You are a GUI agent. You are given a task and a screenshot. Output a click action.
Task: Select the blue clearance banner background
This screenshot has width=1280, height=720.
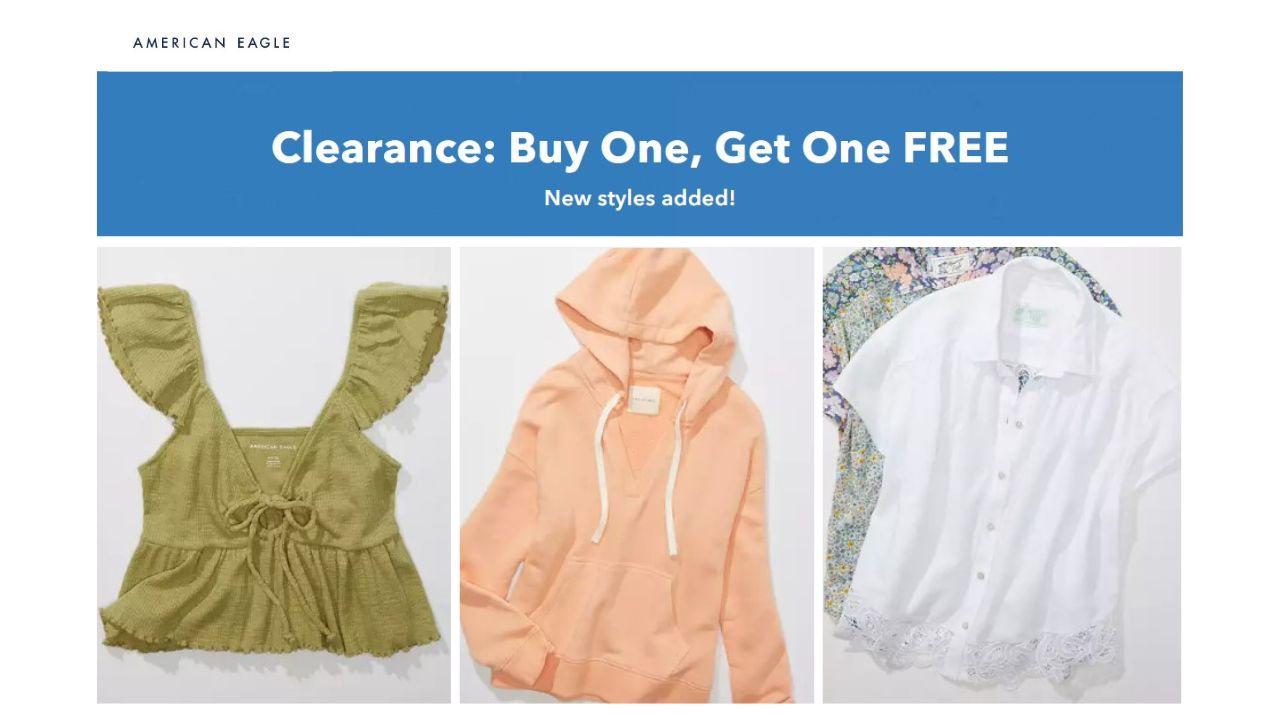[640, 154]
